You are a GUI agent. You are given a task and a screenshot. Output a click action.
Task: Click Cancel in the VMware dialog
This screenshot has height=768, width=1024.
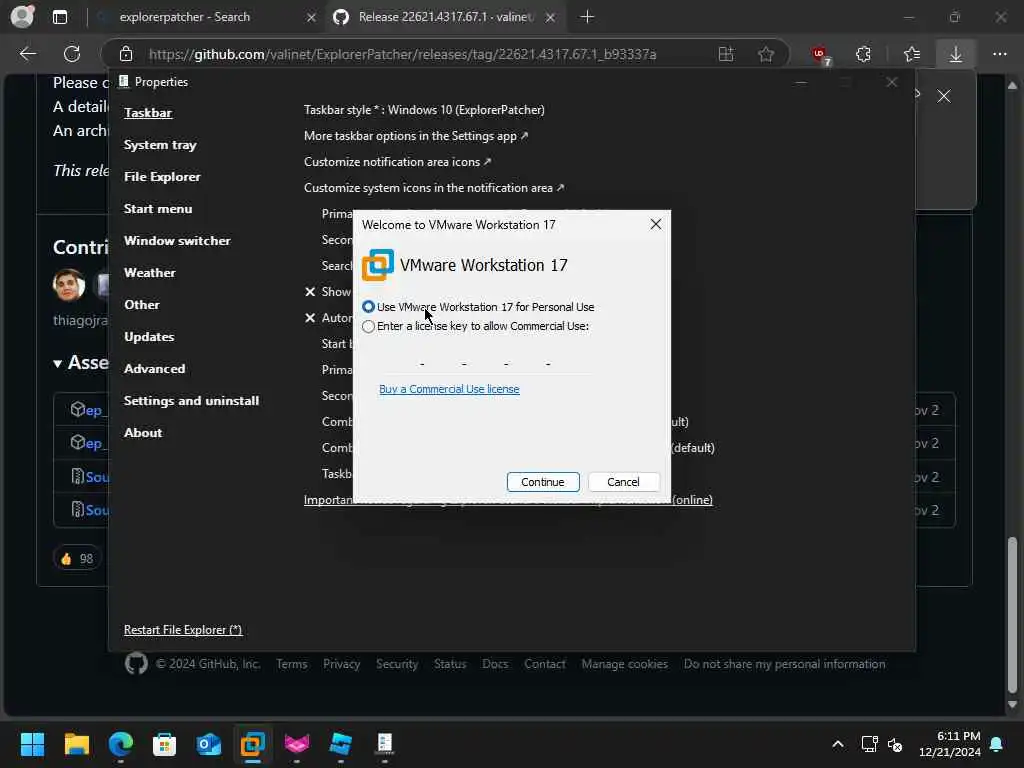623,482
